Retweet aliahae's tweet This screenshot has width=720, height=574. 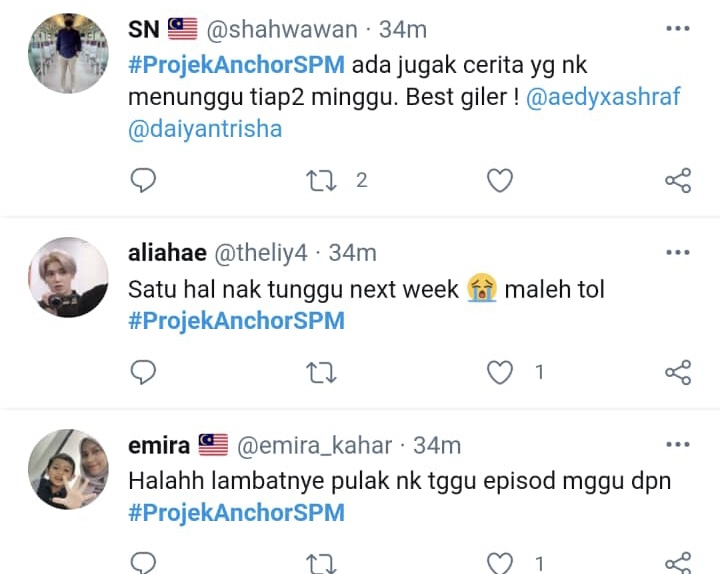321,372
